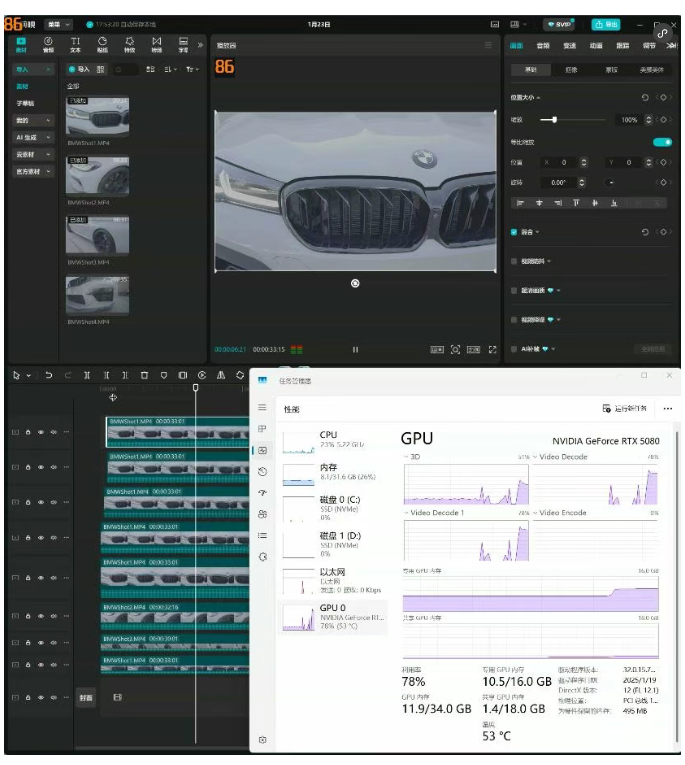
Task: Open the Text (文本) library tab
Action: [75, 44]
